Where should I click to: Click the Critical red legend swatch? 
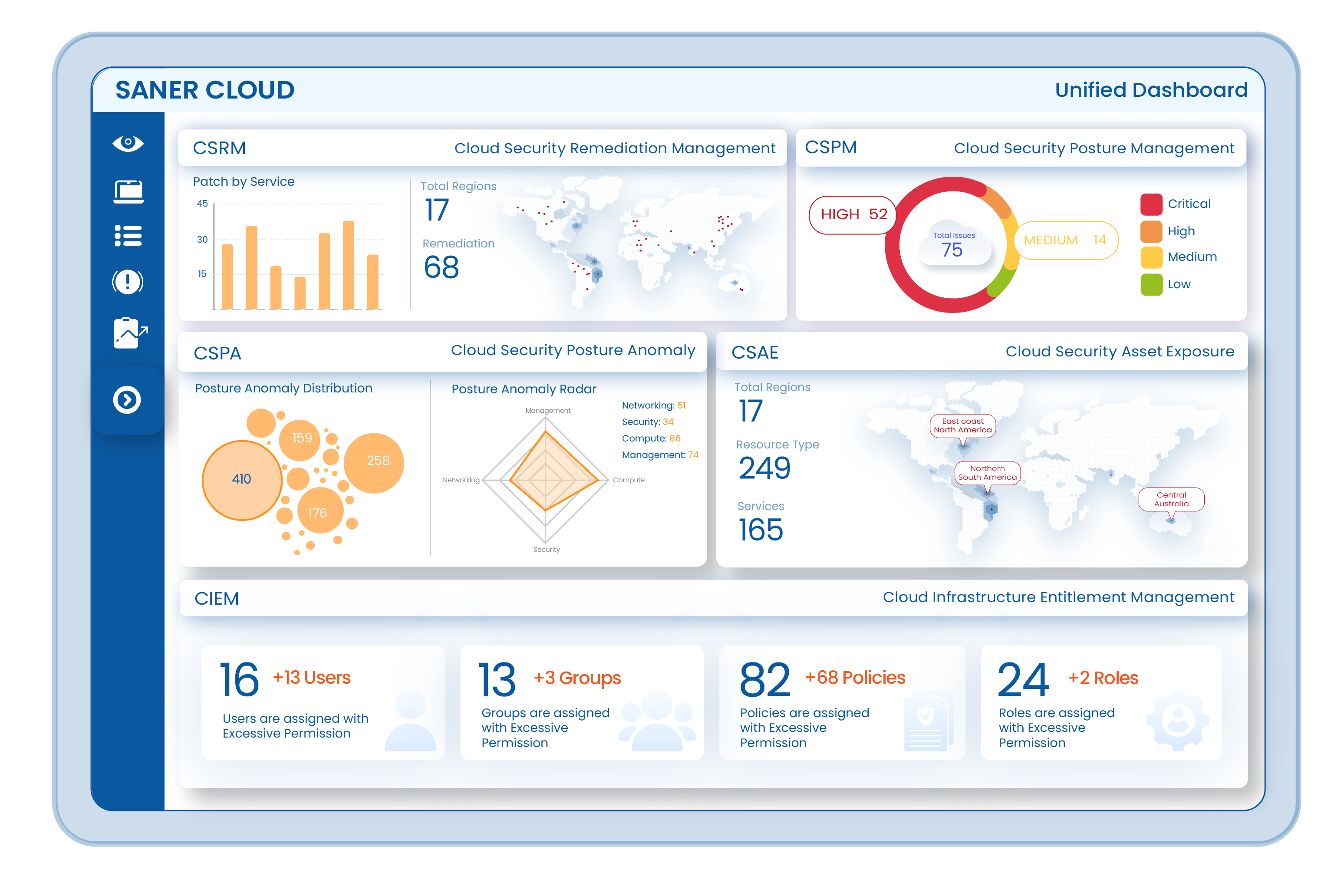[1151, 204]
